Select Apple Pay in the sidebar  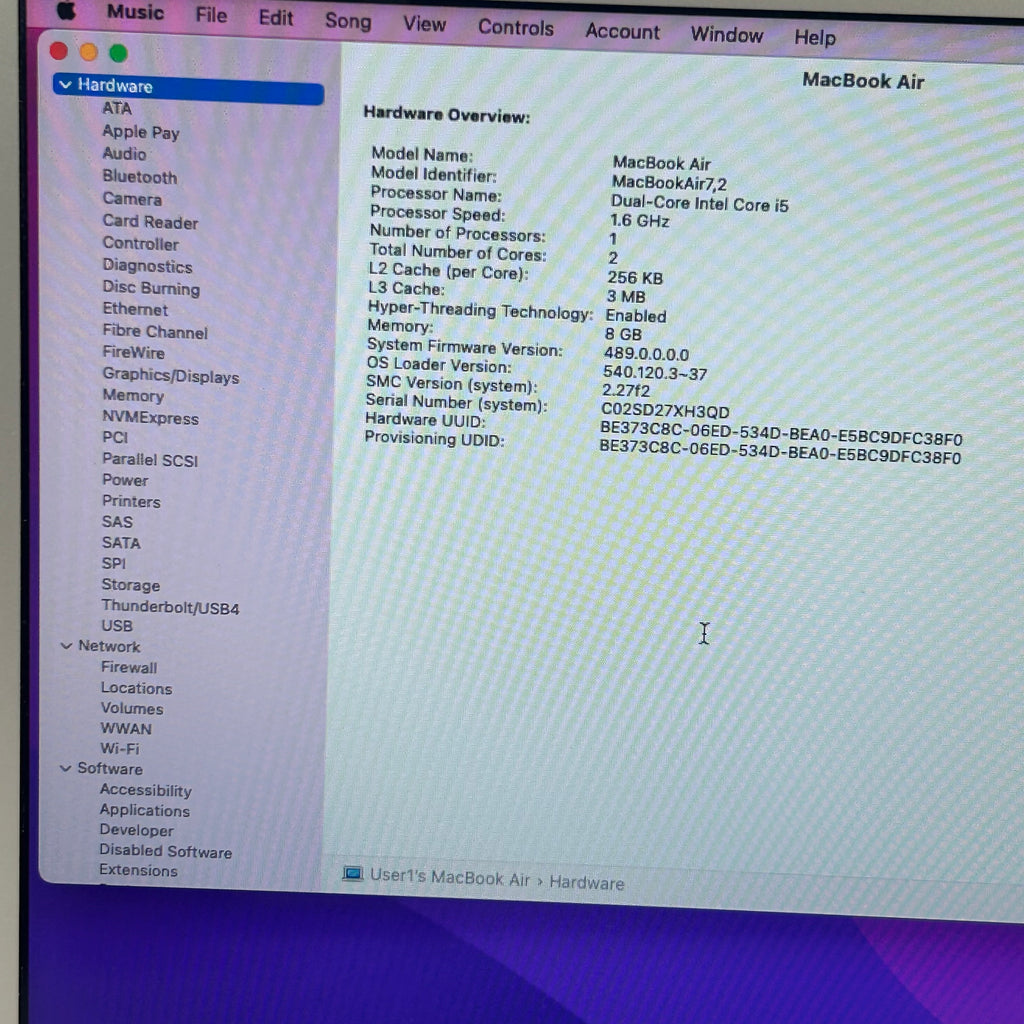point(140,132)
